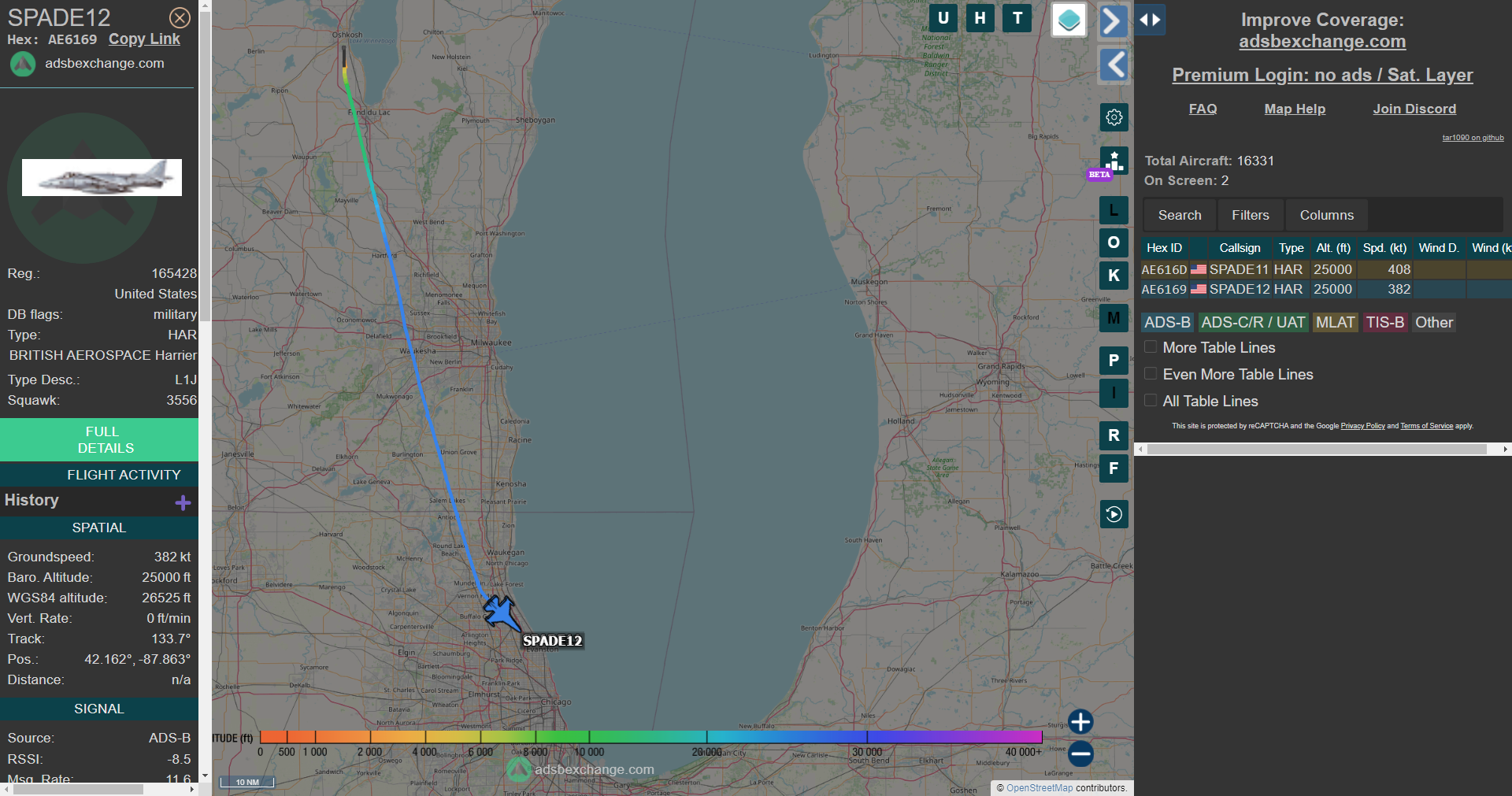The image size is (1512, 796).
Task: Open the replay history icon
Action: pyautogui.click(x=1114, y=514)
